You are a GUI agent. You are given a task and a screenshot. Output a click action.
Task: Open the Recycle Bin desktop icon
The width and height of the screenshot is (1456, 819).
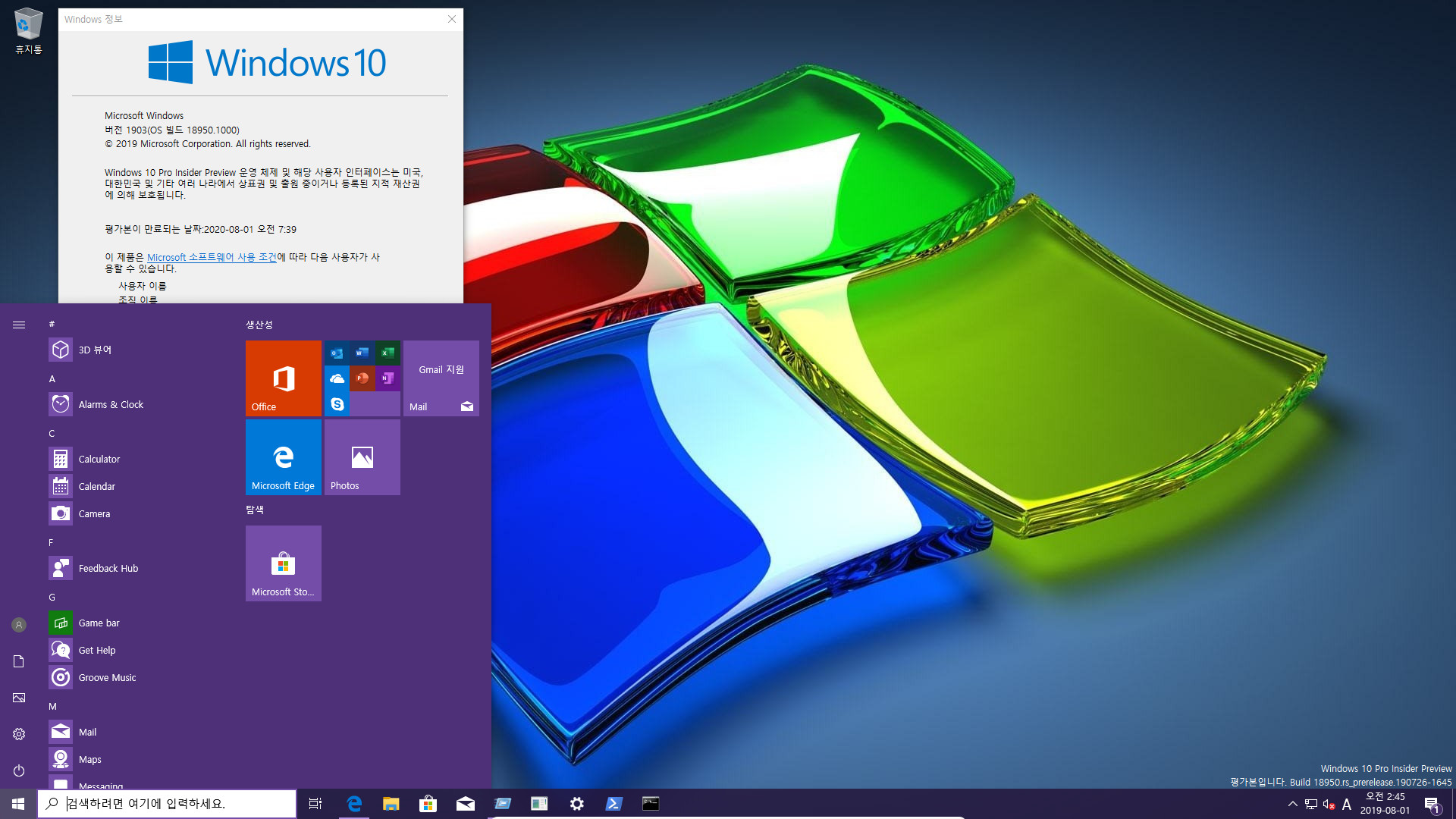[x=29, y=31]
